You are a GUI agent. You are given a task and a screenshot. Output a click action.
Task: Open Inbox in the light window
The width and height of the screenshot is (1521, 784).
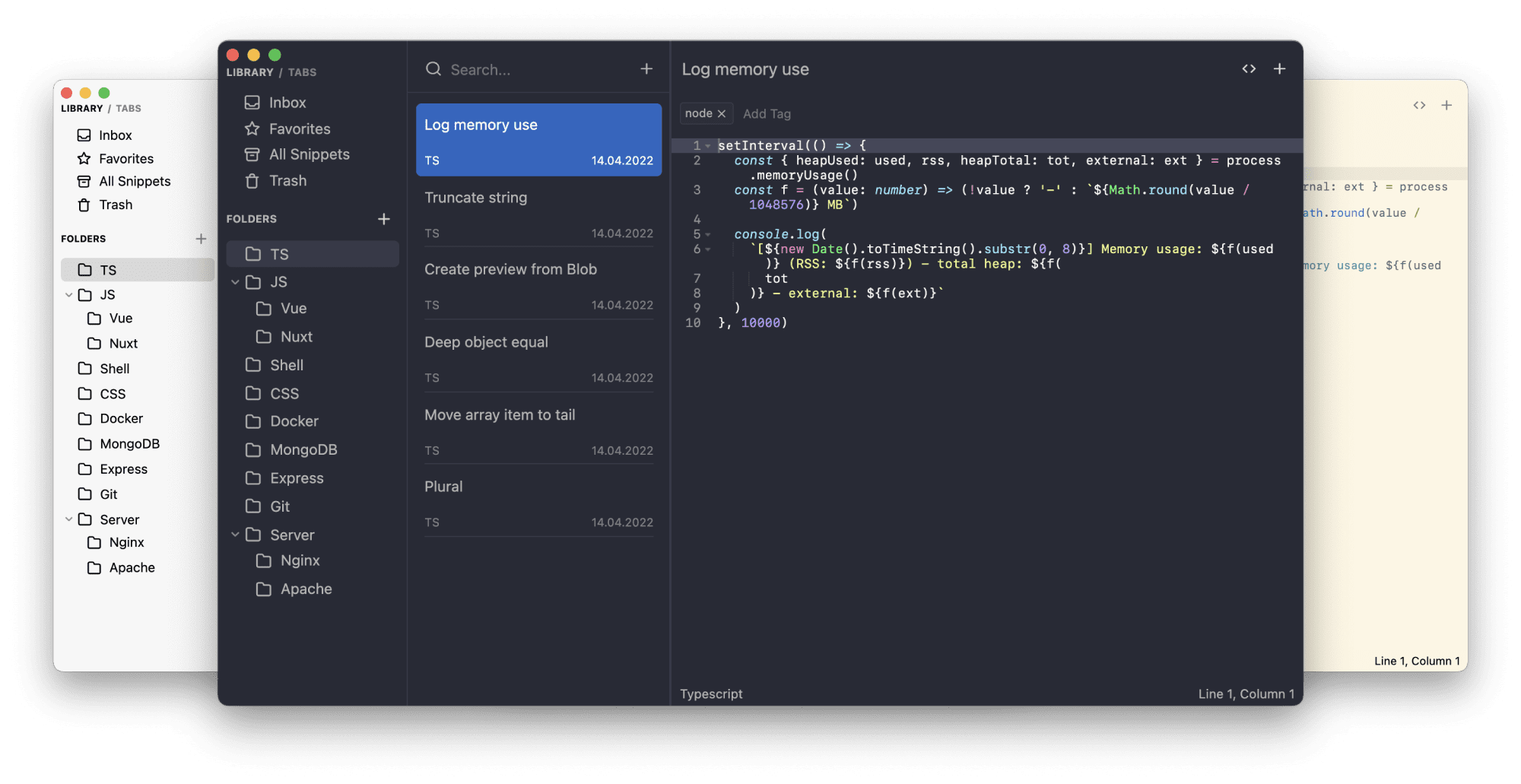(x=105, y=135)
